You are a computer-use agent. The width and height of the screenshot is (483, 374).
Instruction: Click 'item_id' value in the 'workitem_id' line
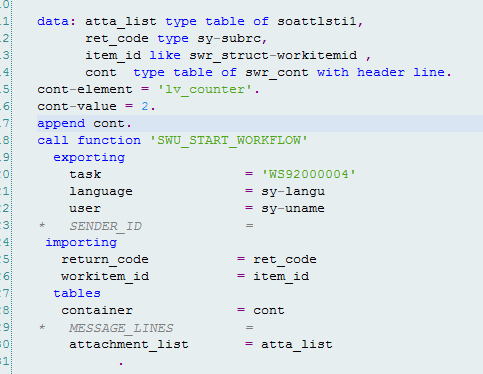pos(281,277)
